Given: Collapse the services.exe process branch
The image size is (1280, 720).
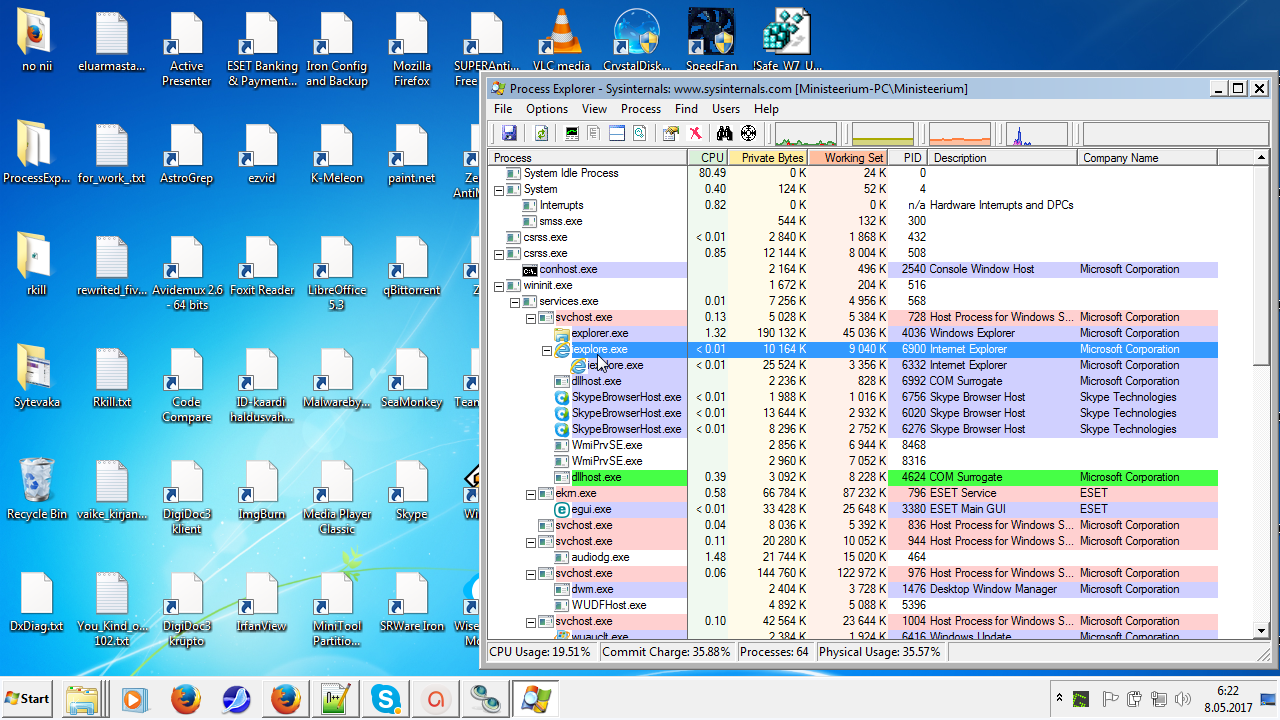Looking at the screenshot, I should tap(516, 302).
